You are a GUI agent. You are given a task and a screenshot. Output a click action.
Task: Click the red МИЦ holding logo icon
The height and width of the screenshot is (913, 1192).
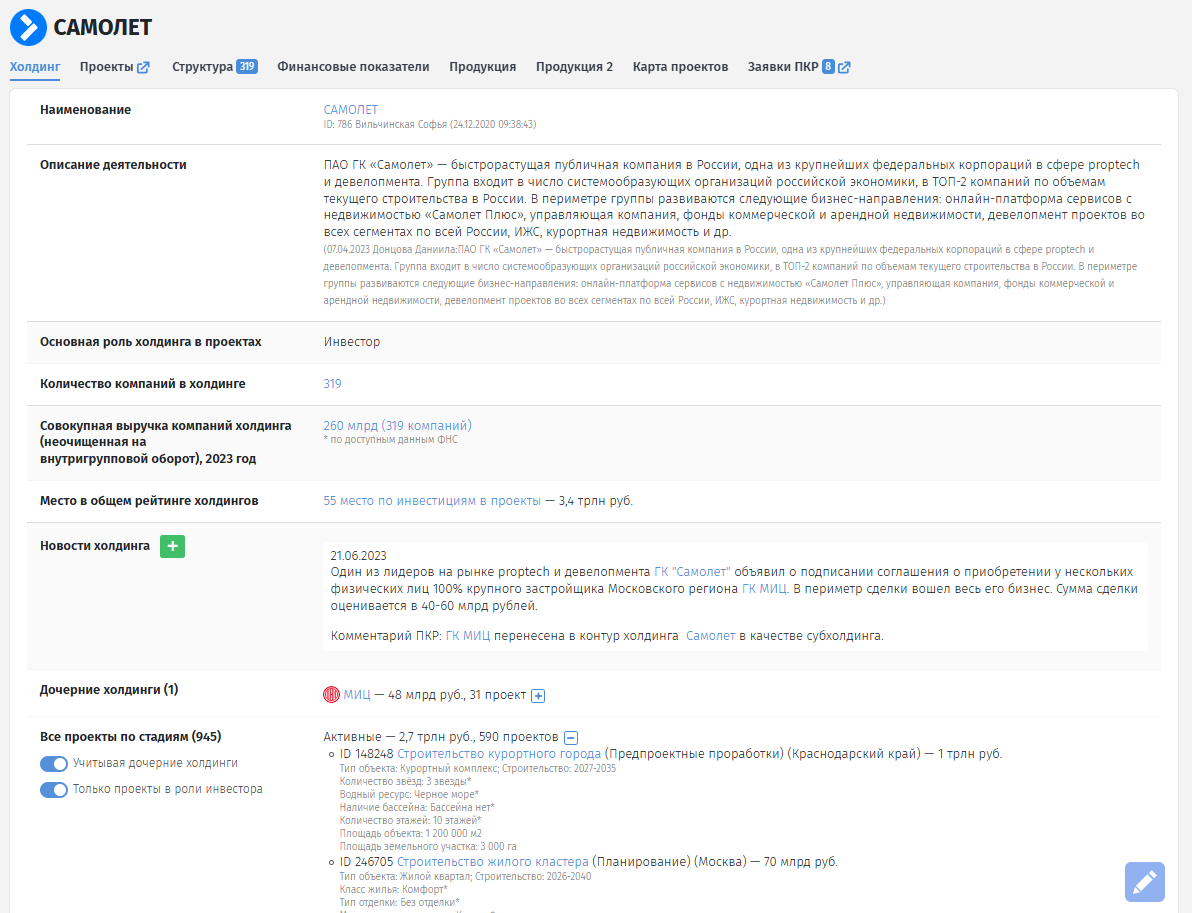(x=332, y=695)
